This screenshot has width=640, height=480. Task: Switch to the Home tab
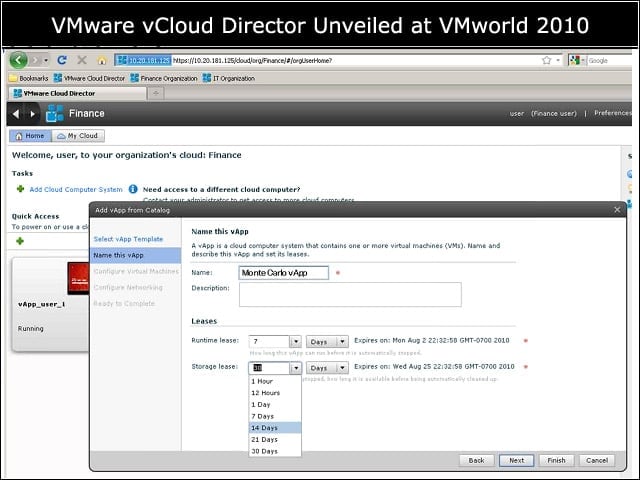point(30,136)
